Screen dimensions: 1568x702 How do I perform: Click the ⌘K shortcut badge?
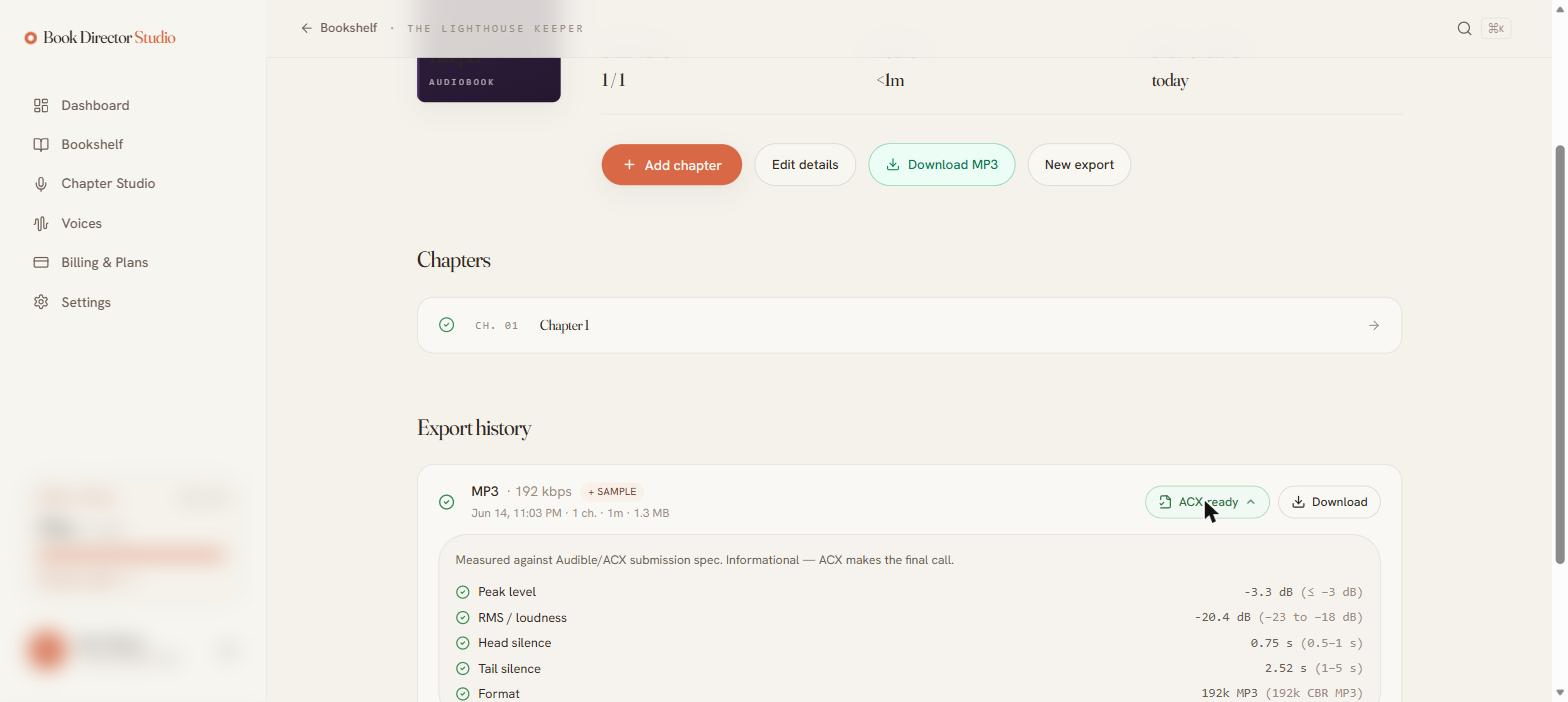[x=1496, y=28]
